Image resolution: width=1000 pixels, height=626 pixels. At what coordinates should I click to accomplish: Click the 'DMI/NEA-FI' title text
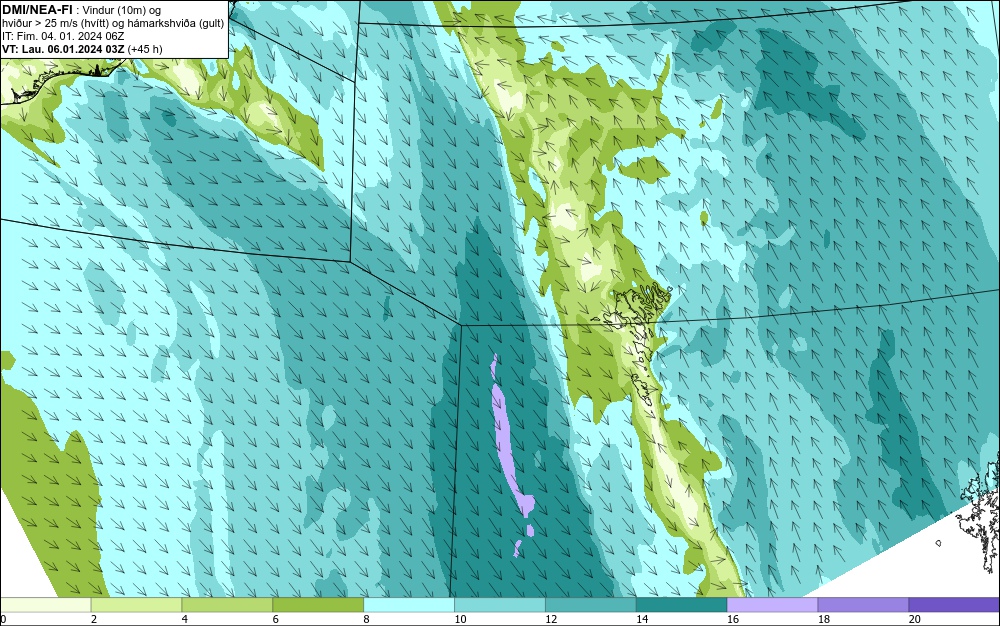pos(37,10)
